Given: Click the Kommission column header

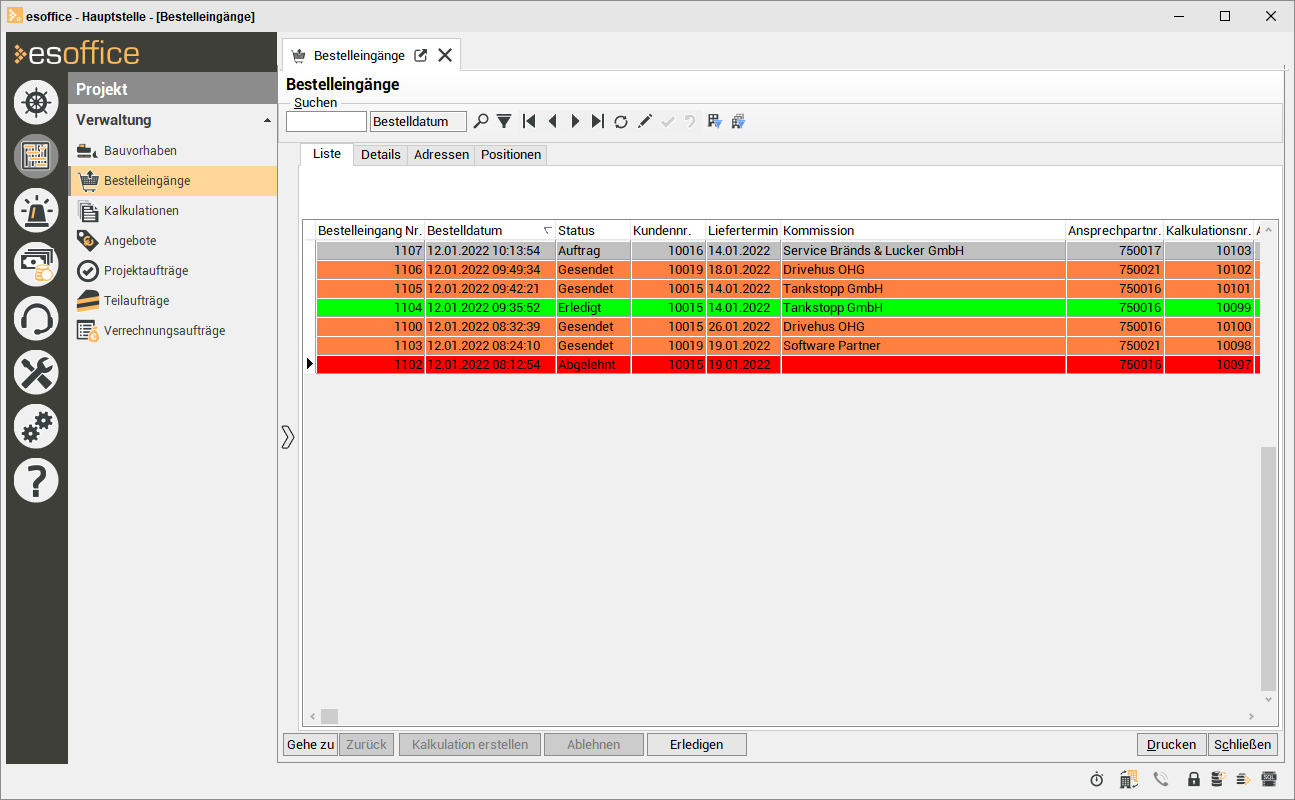Looking at the screenshot, I should coord(923,231).
